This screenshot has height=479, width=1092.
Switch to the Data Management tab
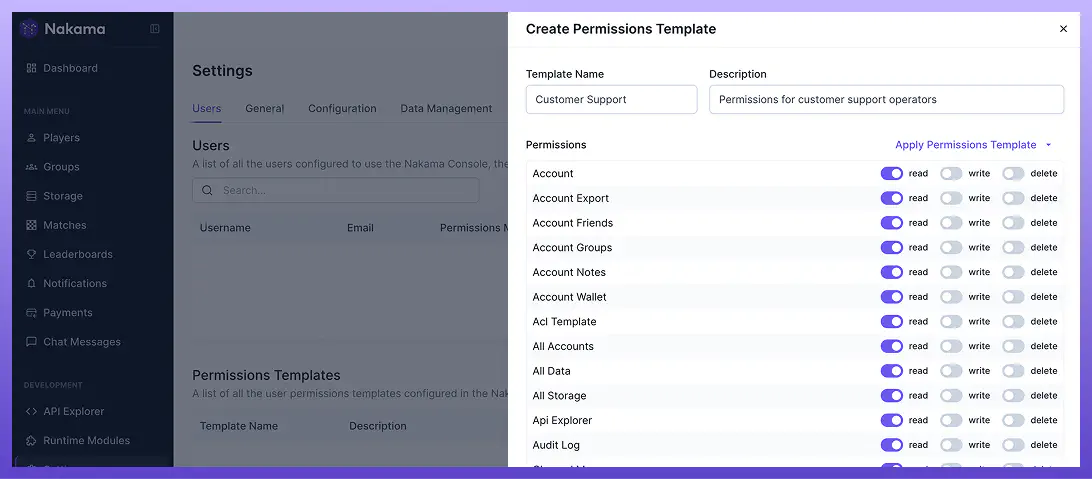pos(446,109)
